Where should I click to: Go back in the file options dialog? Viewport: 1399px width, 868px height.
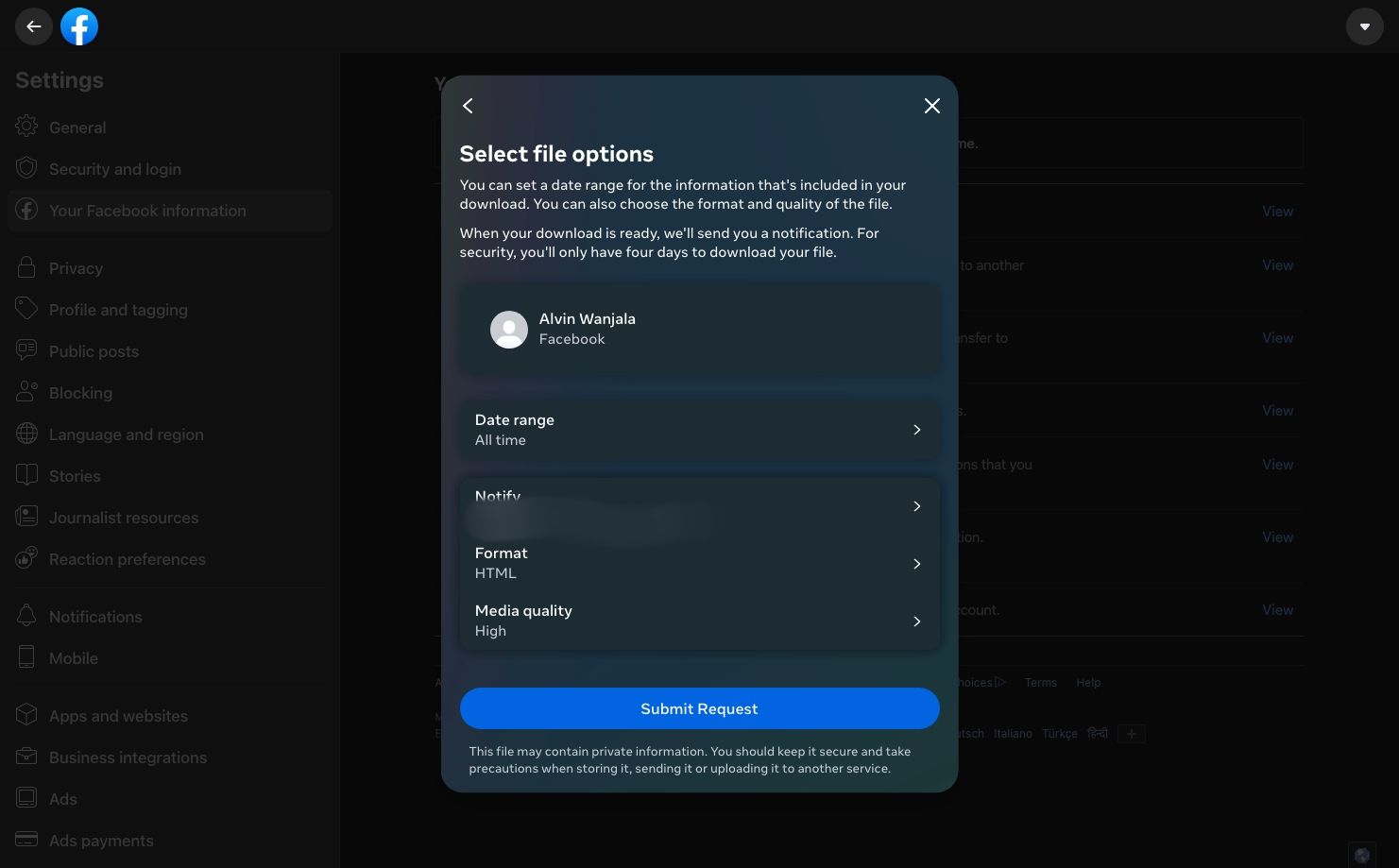(x=468, y=106)
